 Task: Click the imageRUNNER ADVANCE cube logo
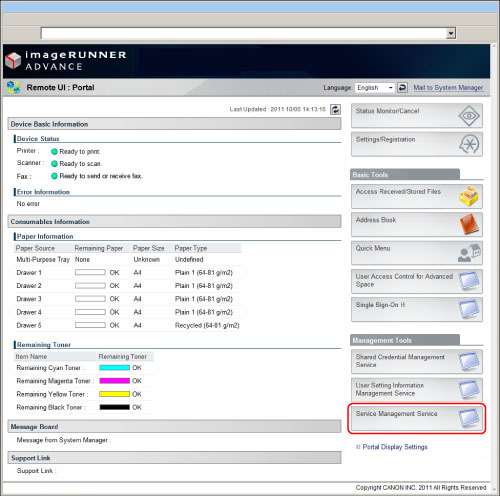(13, 61)
